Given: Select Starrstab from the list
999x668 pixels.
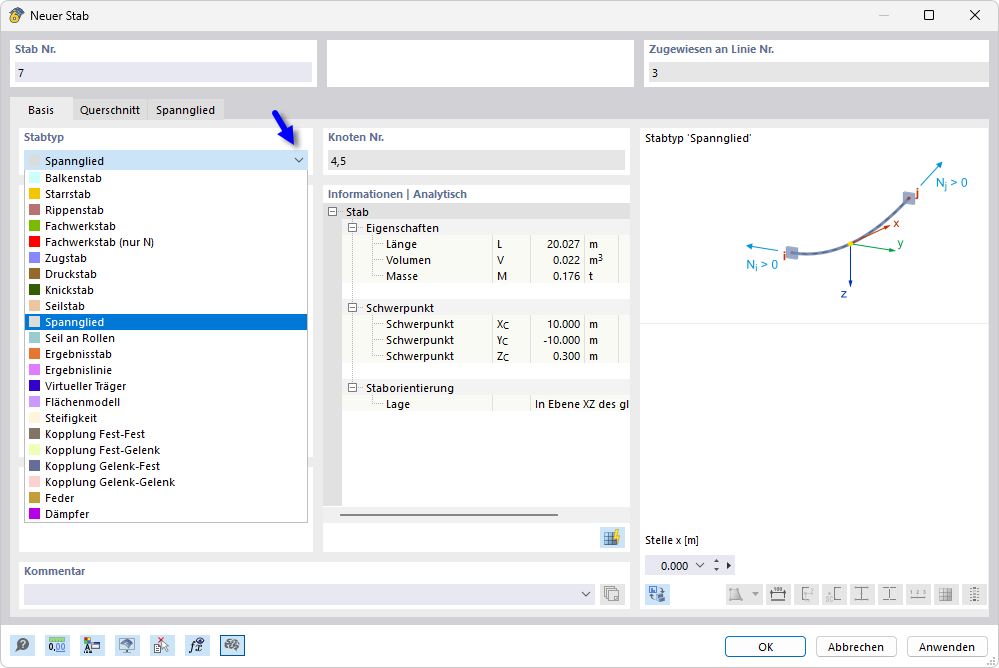Looking at the screenshot, I should coord(166,194).
